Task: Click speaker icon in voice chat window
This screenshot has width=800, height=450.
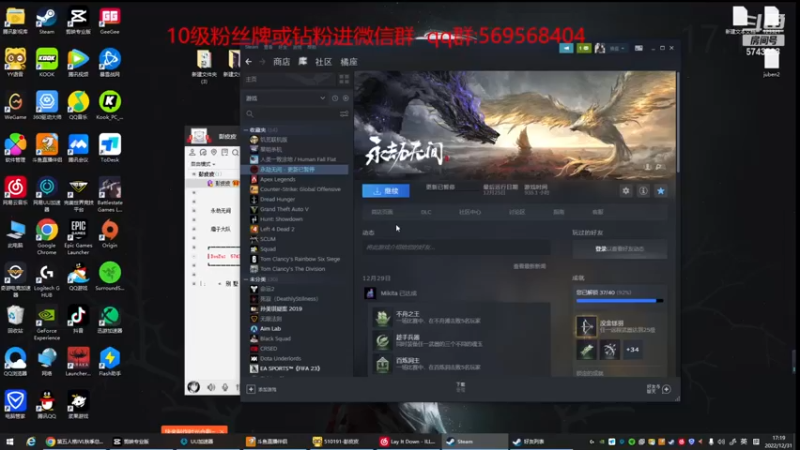Action: [211, 388]
